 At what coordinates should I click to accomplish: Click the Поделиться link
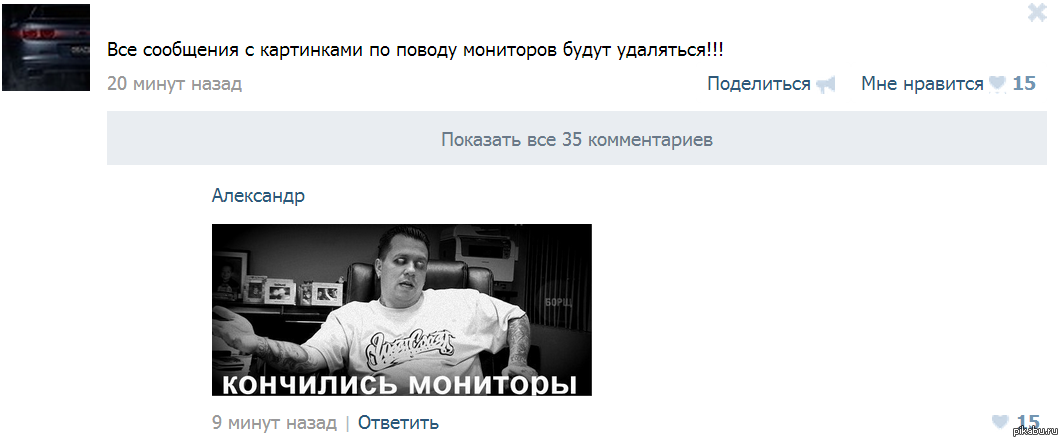tap(759, 83)
